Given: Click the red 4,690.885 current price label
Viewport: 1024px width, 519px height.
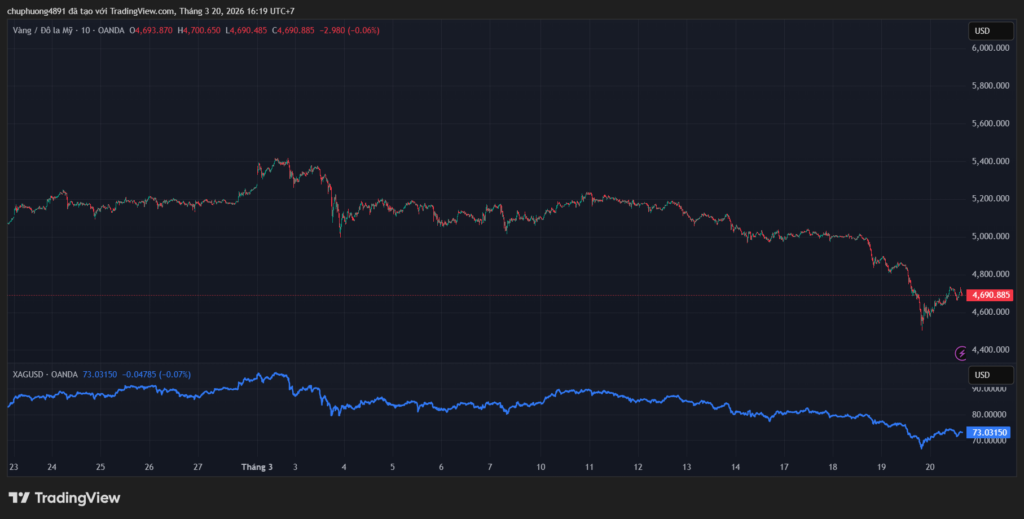Looking at the screenshot, I should point(990,295).
